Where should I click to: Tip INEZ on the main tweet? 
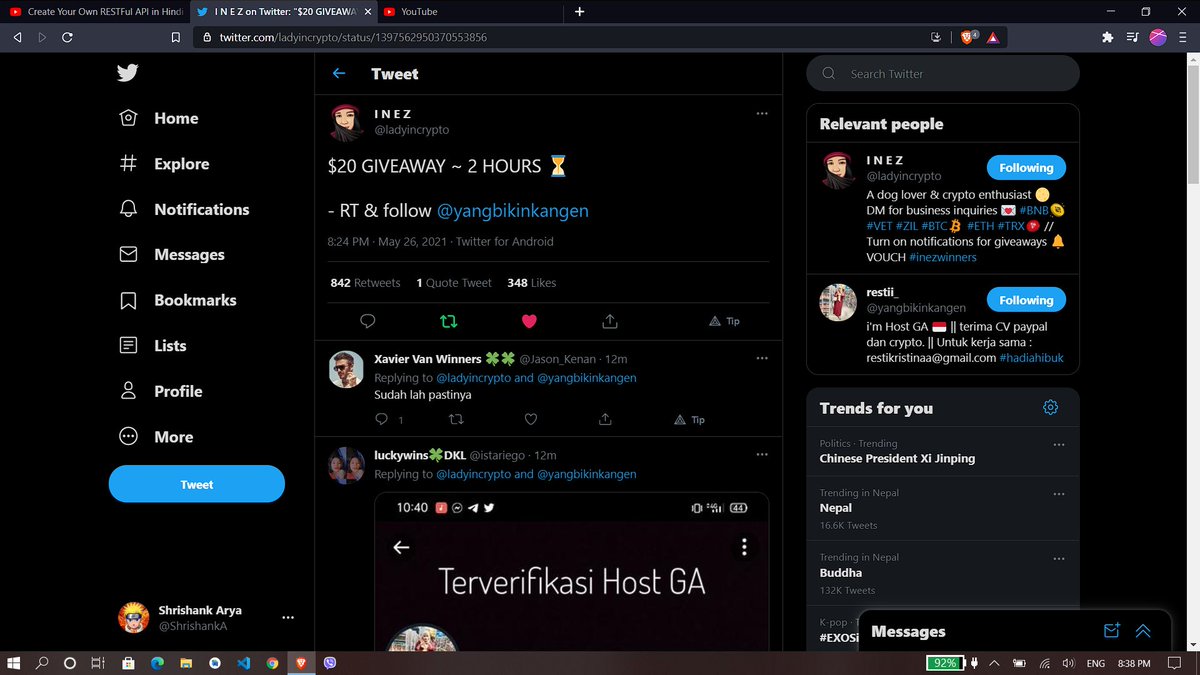pyautogui.click(x=724, y=321)
